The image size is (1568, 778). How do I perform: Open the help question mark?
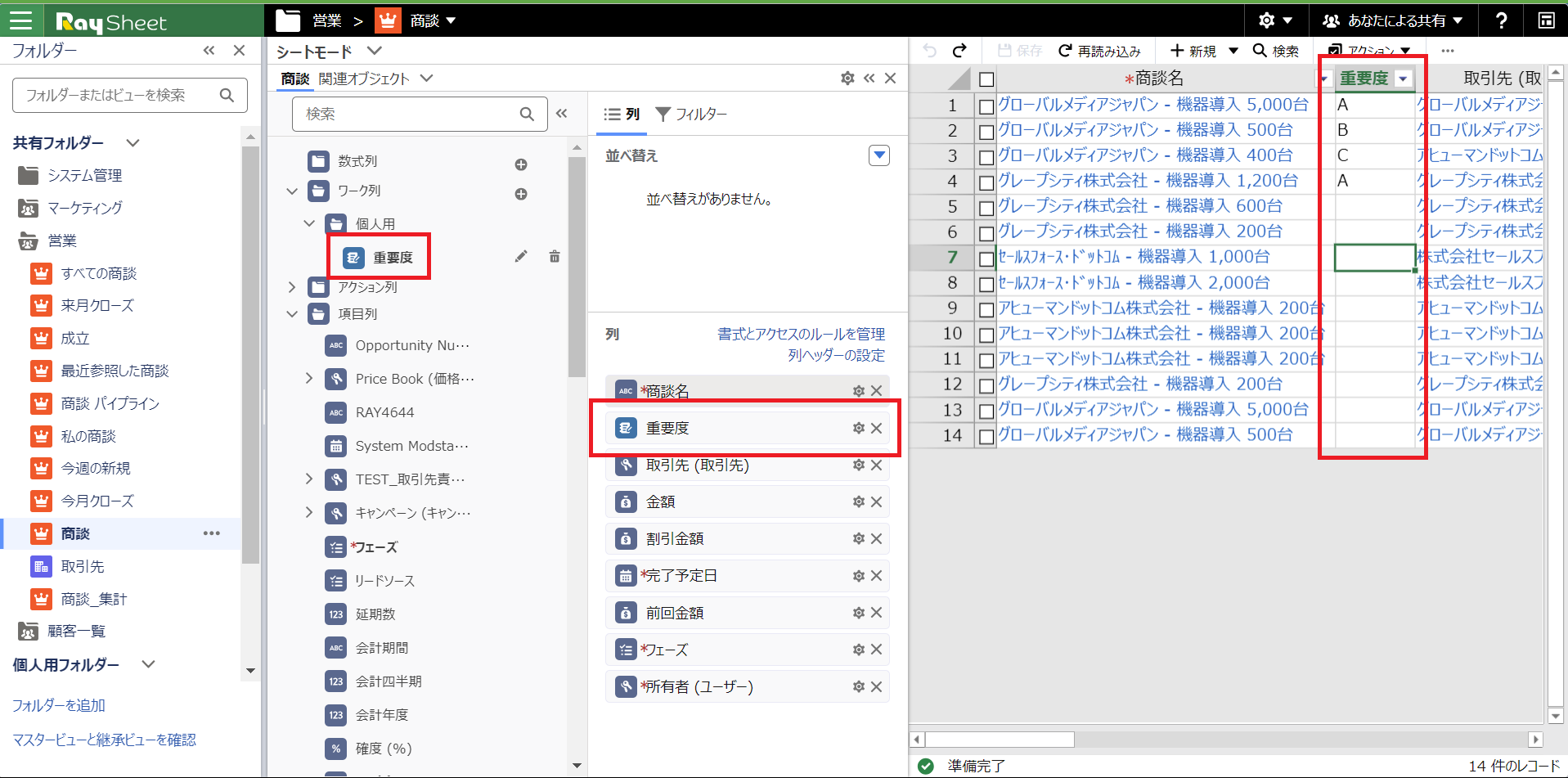1501,20
